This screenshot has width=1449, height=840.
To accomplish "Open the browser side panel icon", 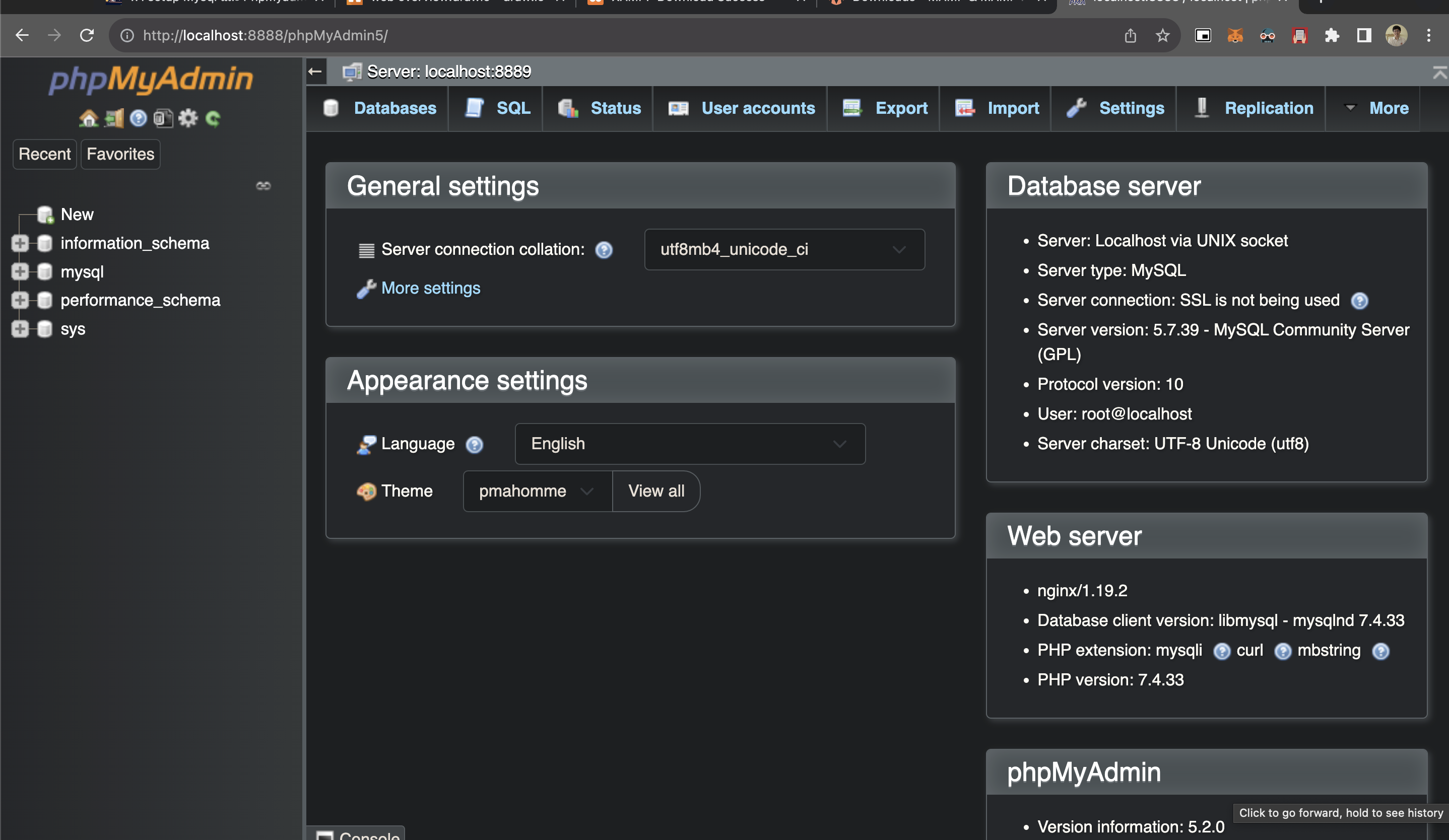I will (x=1364, y=36).
